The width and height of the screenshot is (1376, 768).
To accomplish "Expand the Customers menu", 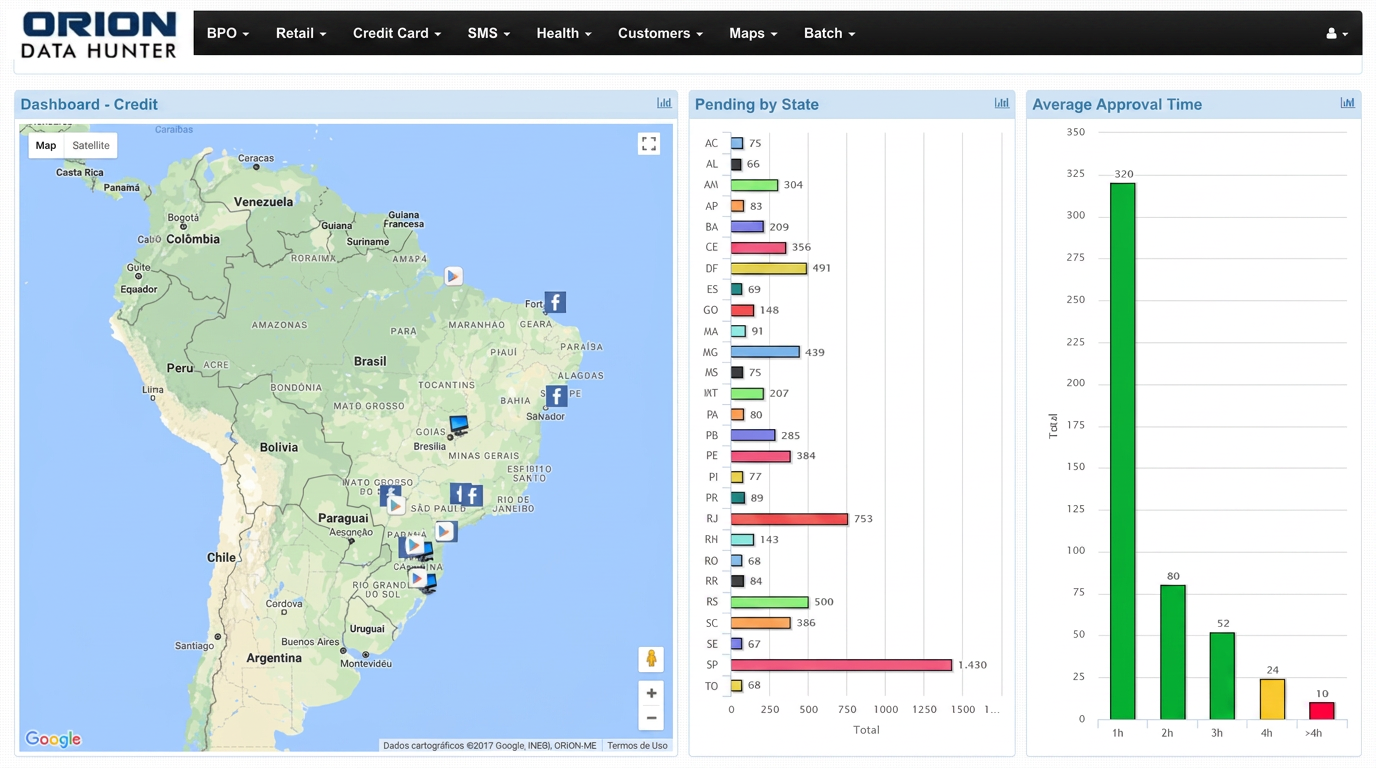I will (660, 33).
